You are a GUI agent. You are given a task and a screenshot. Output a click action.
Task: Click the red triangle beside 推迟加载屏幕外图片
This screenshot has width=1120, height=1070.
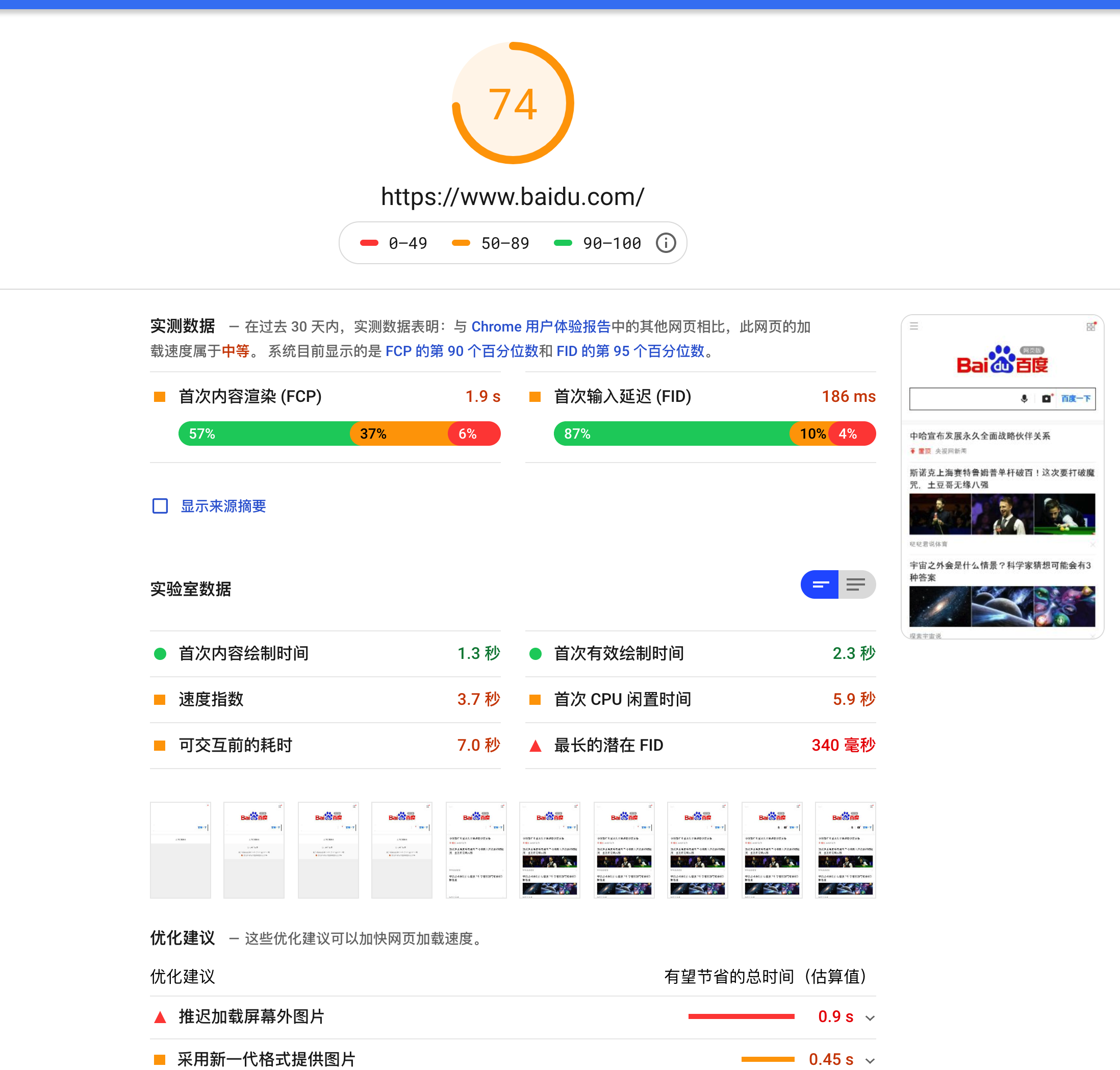coord(160,1017)
